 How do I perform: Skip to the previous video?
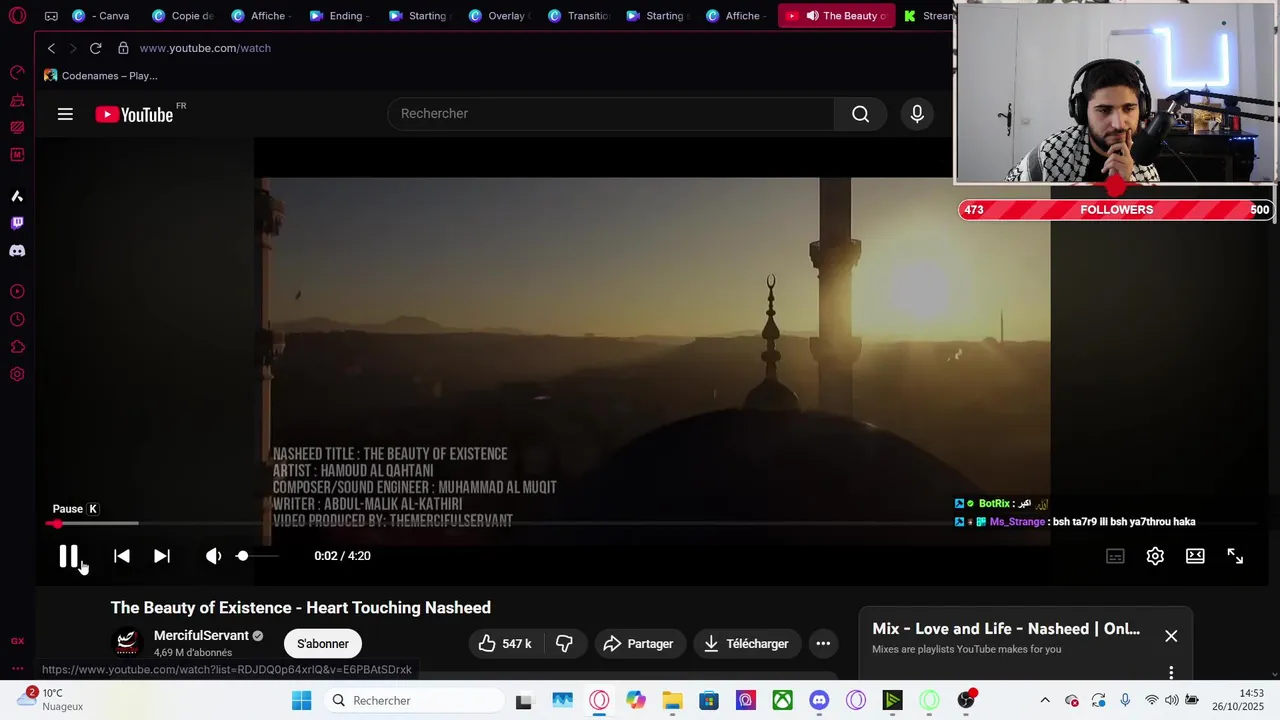[x=121, y=556]
